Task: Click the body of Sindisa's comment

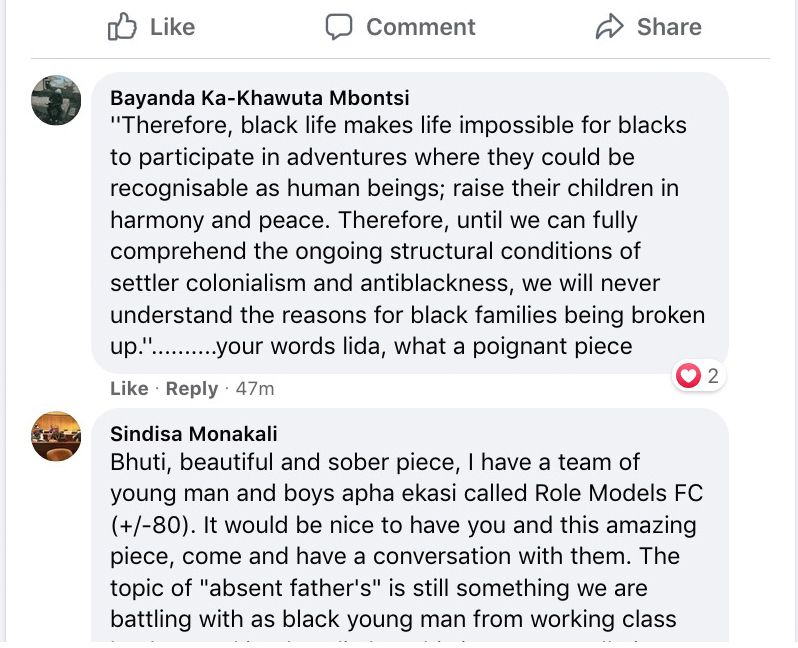Action: point(400,540)
